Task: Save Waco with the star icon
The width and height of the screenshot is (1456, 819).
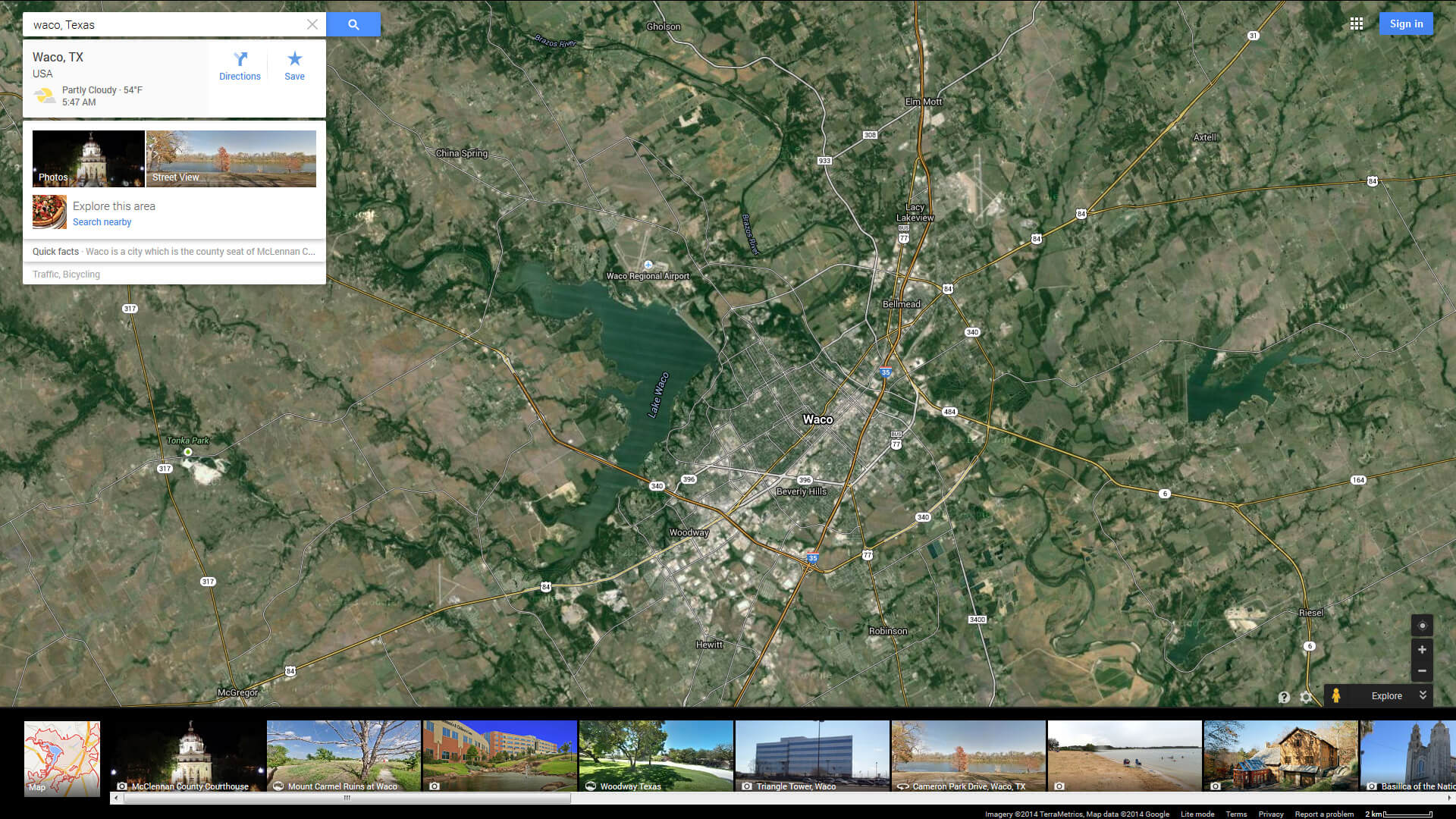Action: coord(294,65)
